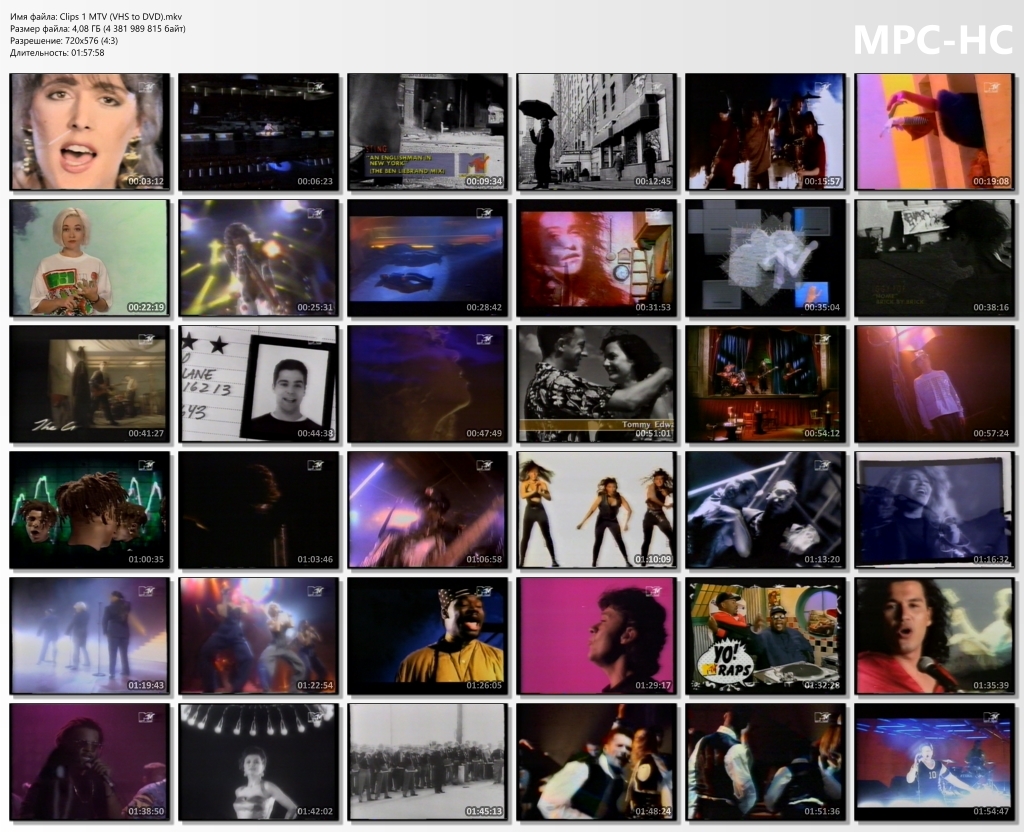
Task: Open the dark frame at 01:03:46
Action: 259,510
